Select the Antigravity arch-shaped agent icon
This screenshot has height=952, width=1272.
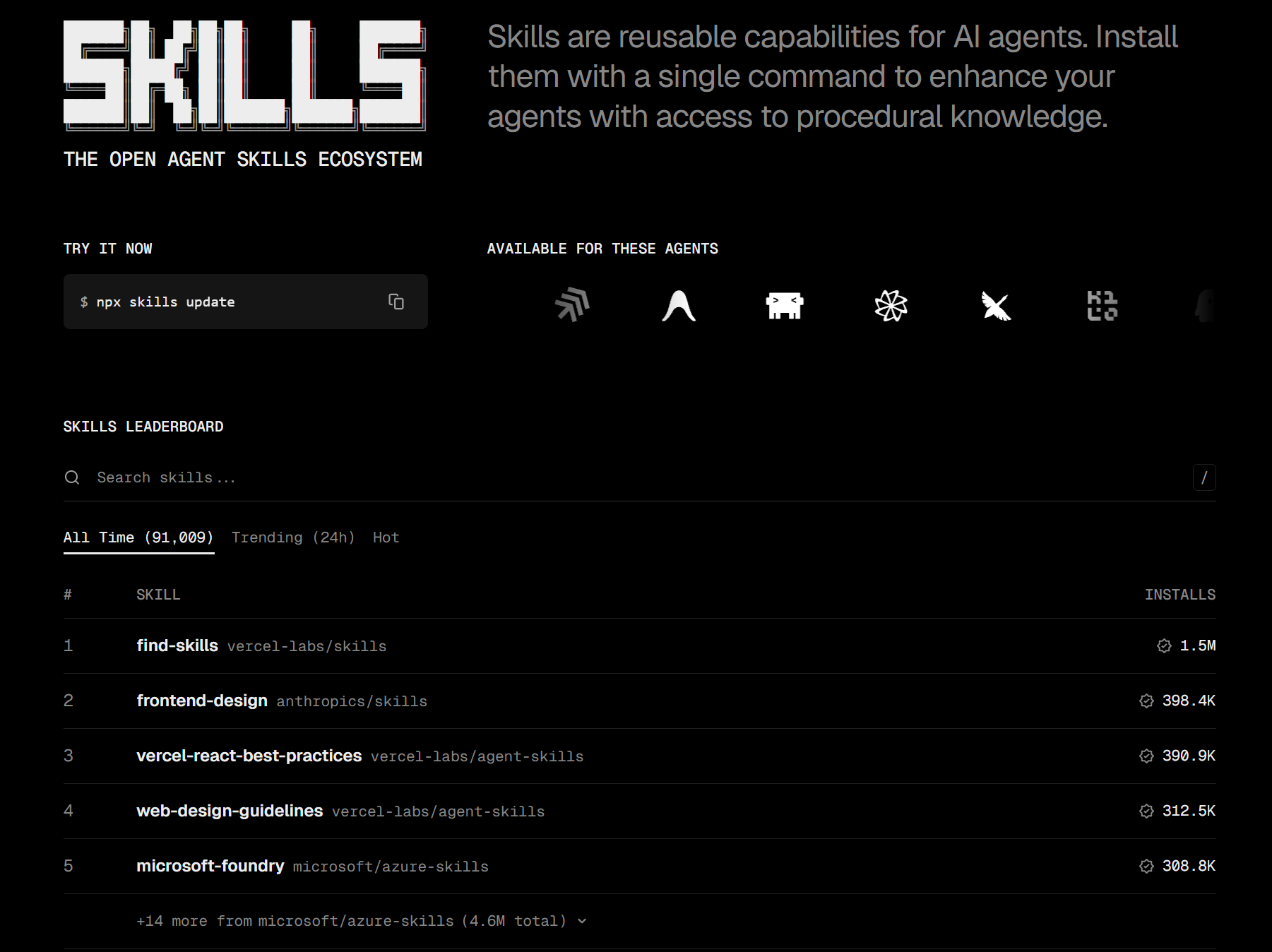tap(679, 306)
